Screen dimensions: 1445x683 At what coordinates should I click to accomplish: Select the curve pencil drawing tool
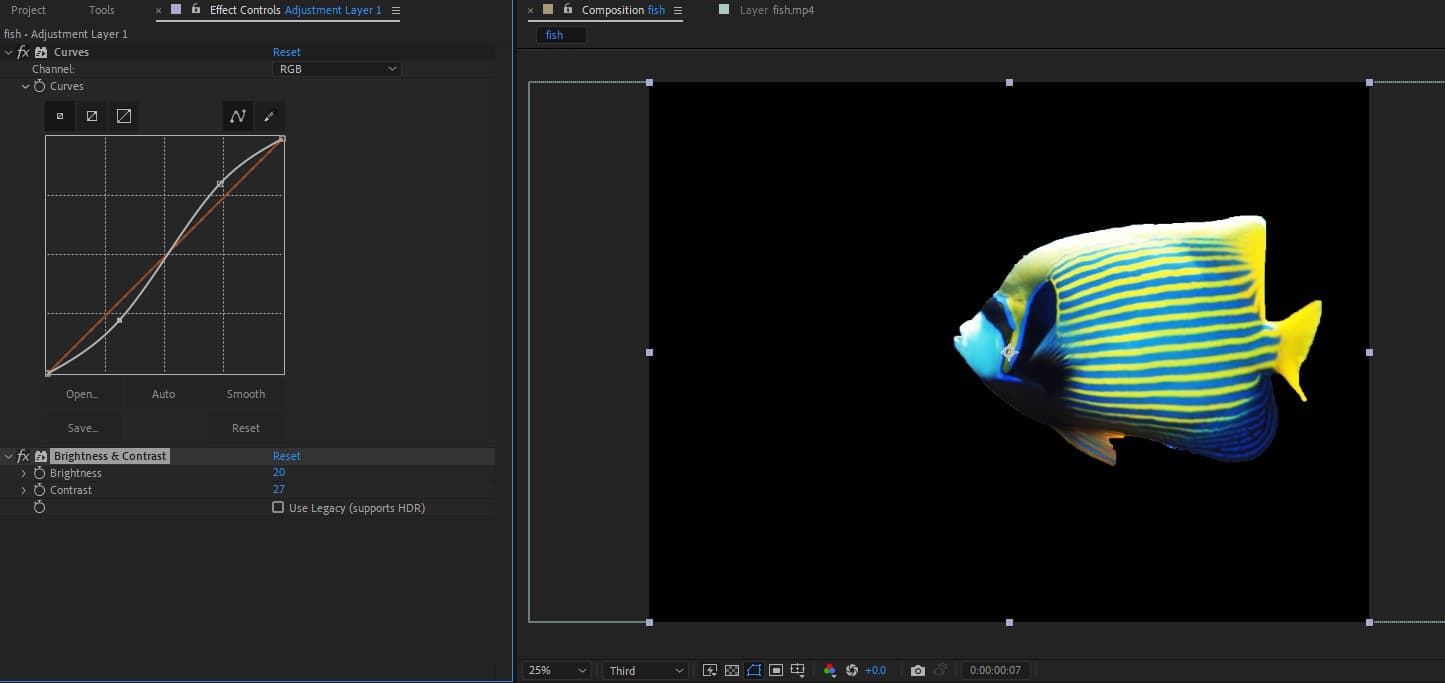pos(269,116)
